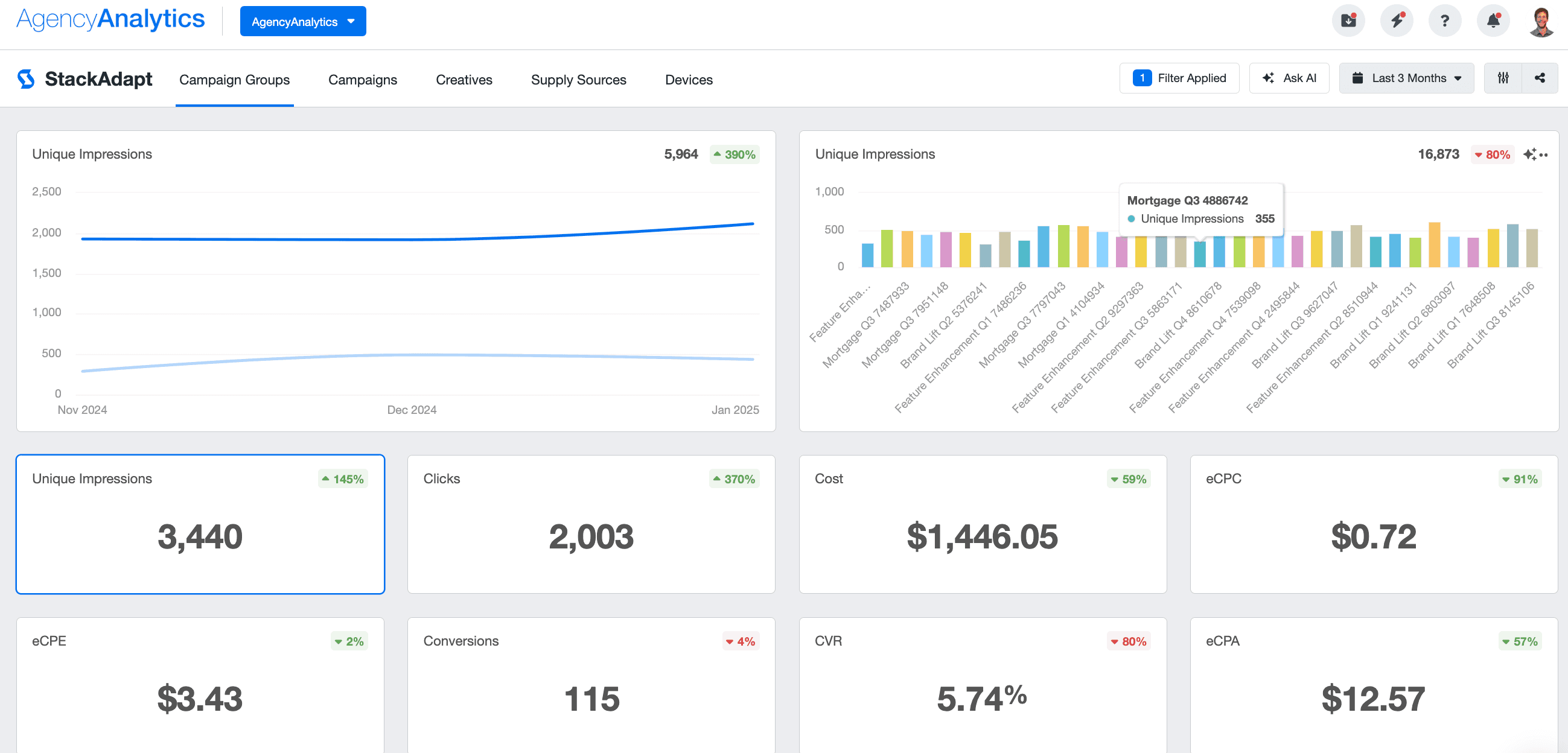
Task: Open the Devices tab
Action: click(689, 80)
